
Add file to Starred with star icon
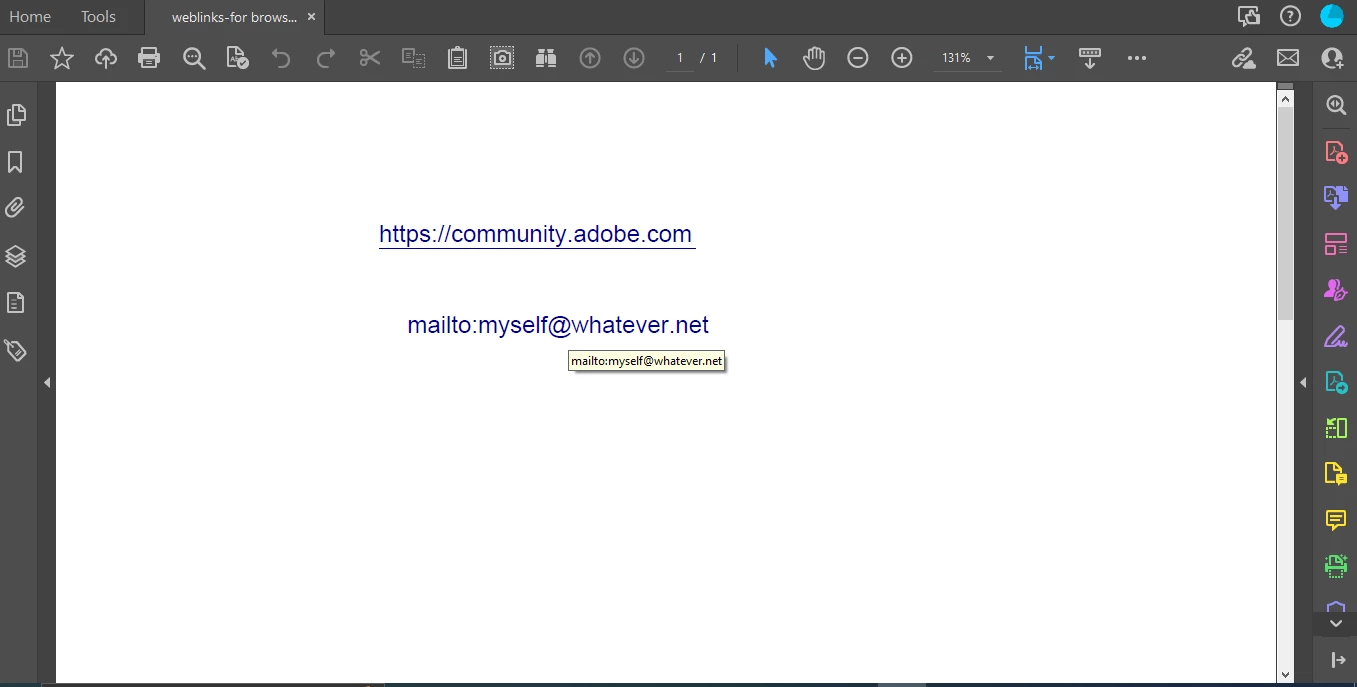tap(62, 58)
